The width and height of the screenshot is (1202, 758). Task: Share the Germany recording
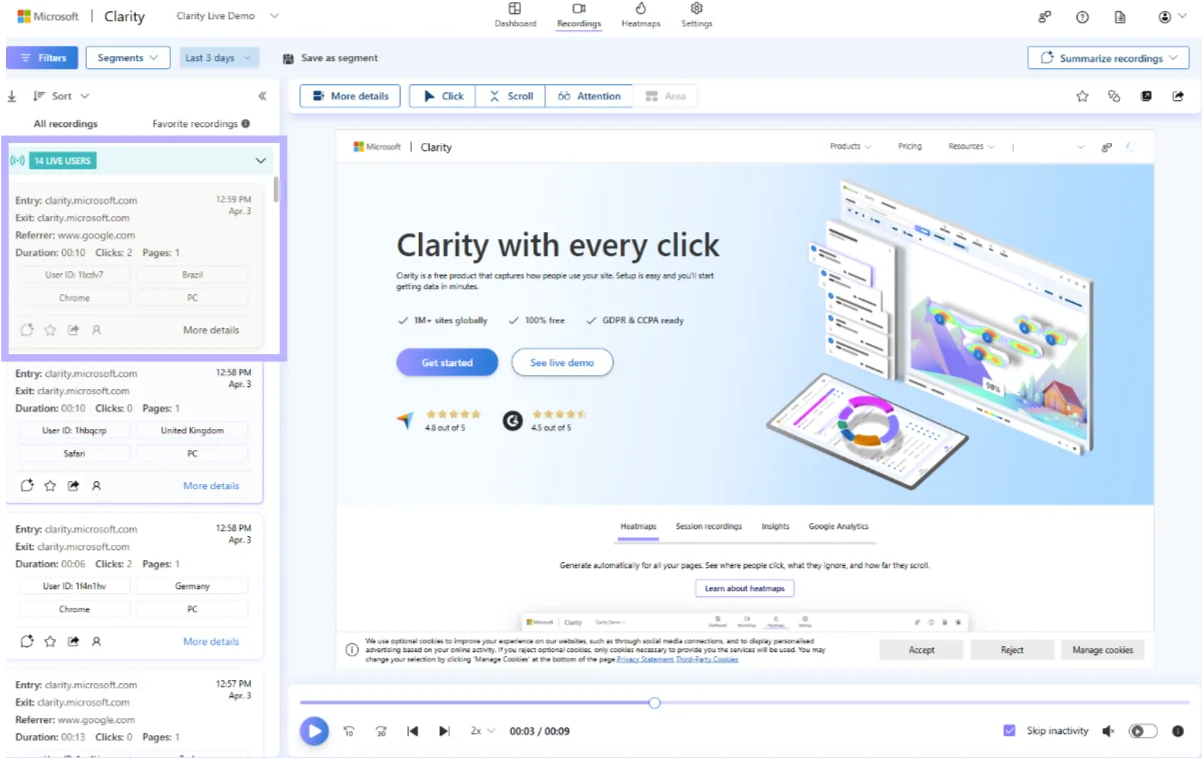[x=73, y=642]
